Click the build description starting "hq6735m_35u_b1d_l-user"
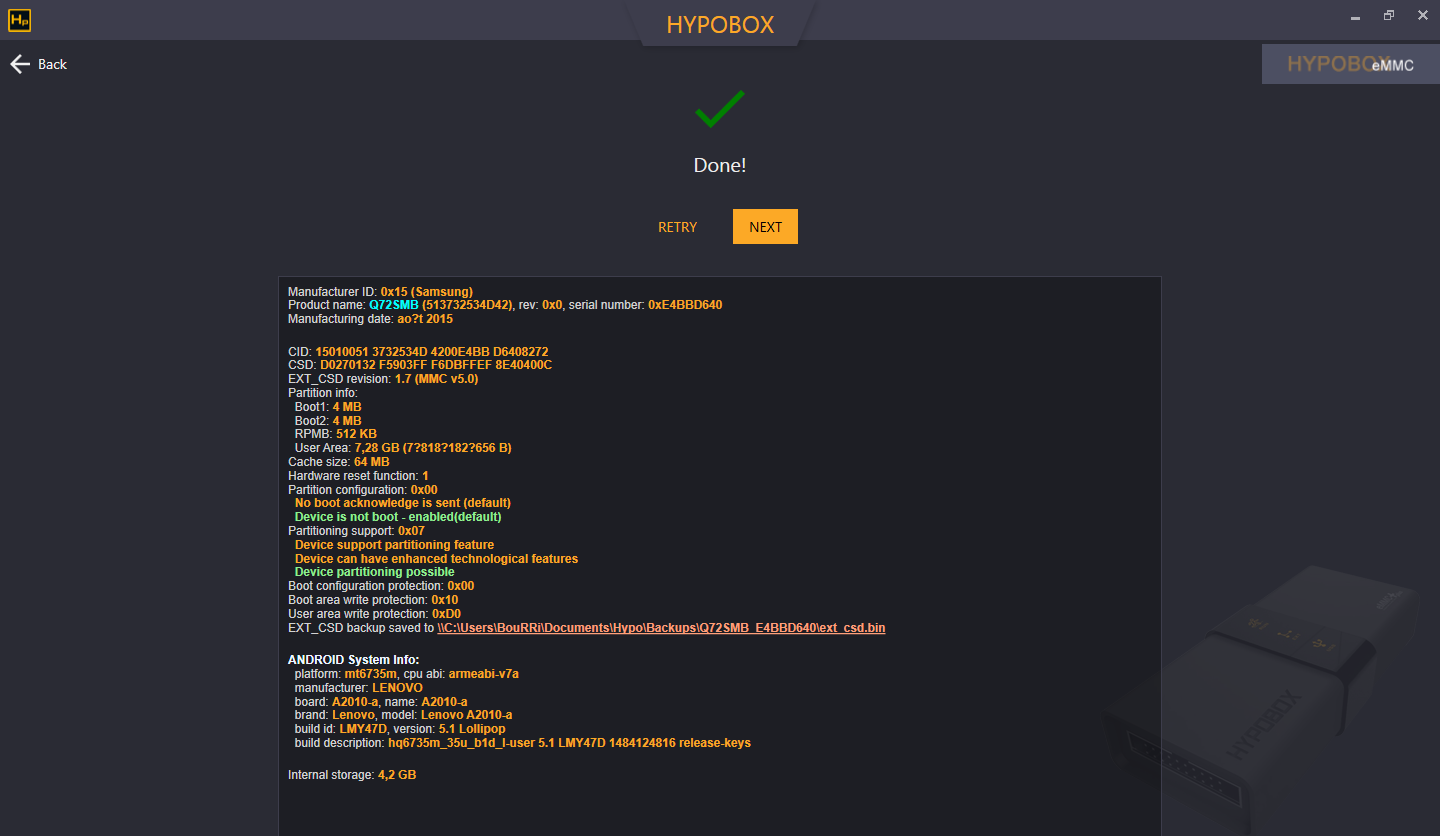Image resolution: width=1440 pixels, height=836 pixels. 570,743
